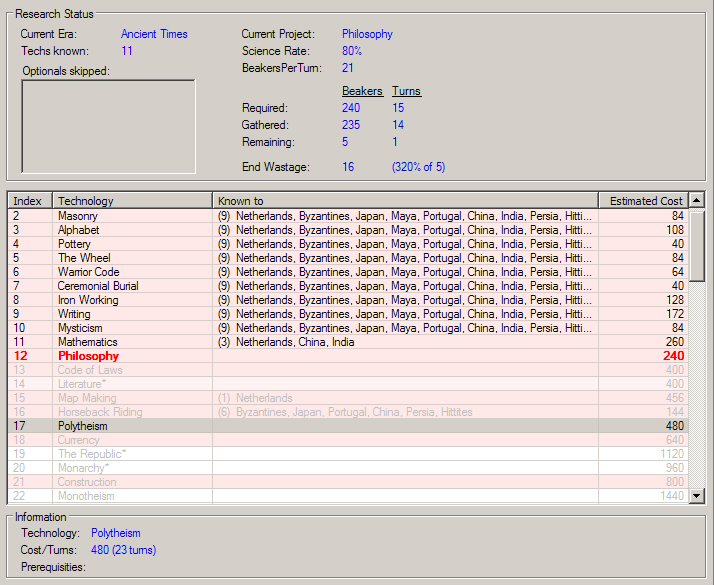Select the Warrior Code row
Image resolution: width=714 pixels, height=585 pixels.
pyautogui.click(x=348, y=272)
